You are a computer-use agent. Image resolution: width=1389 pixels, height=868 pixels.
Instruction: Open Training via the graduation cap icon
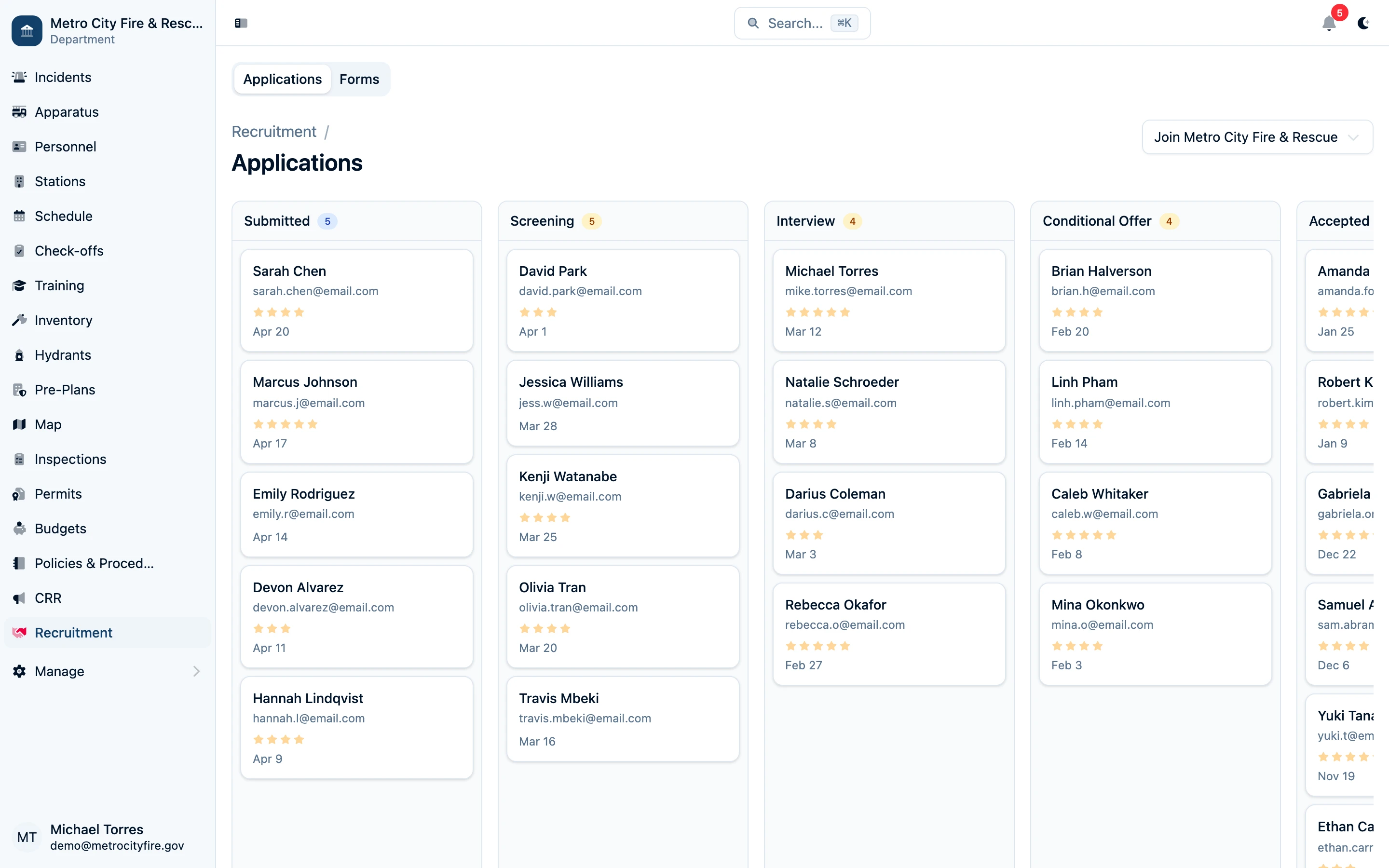19,285
